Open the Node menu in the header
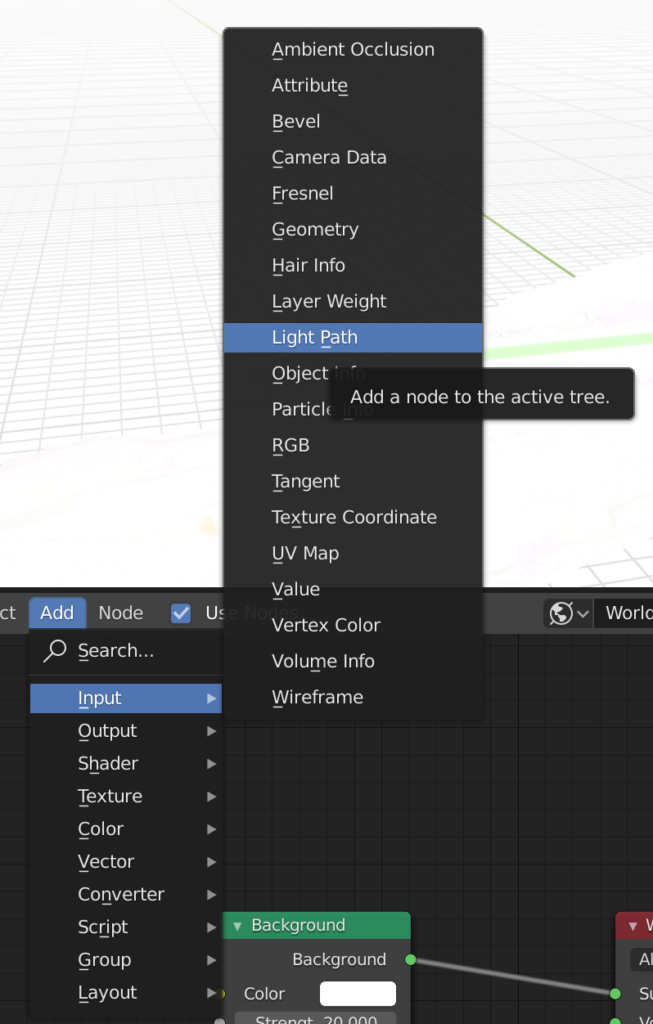The width and height of the screenshot is (653, 1024). 121,613
